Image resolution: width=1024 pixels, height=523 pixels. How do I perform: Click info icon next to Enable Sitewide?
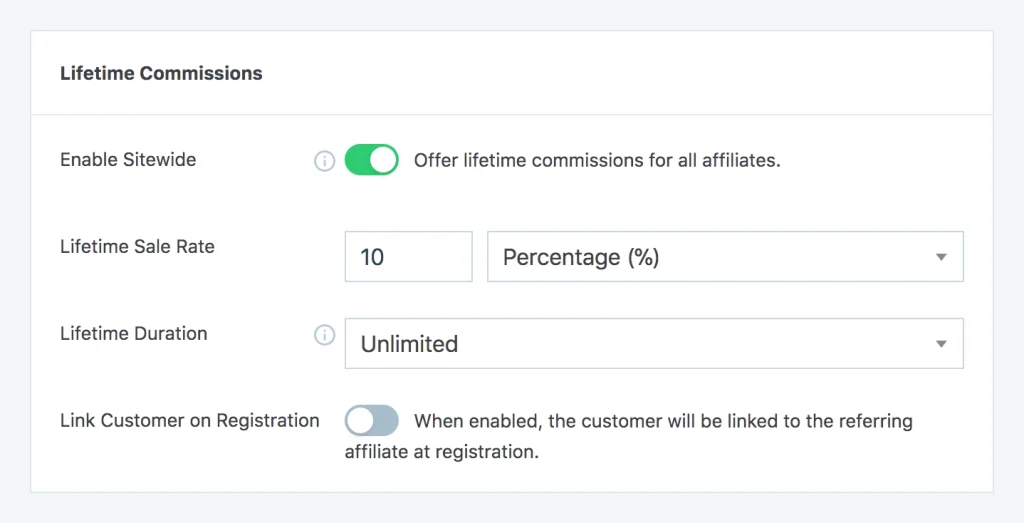click(325, 161)
